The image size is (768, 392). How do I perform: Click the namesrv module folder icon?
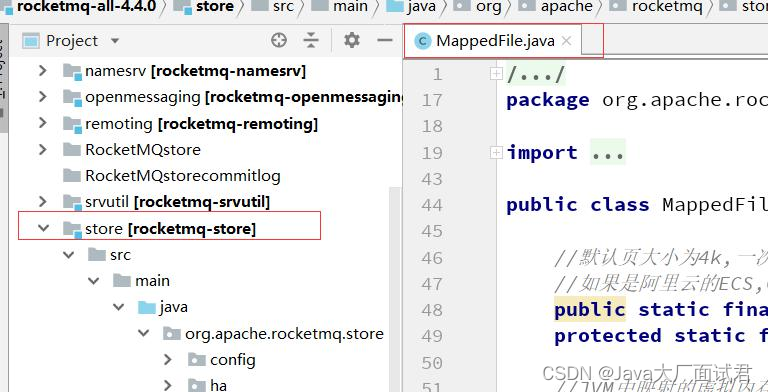[72, 72]
